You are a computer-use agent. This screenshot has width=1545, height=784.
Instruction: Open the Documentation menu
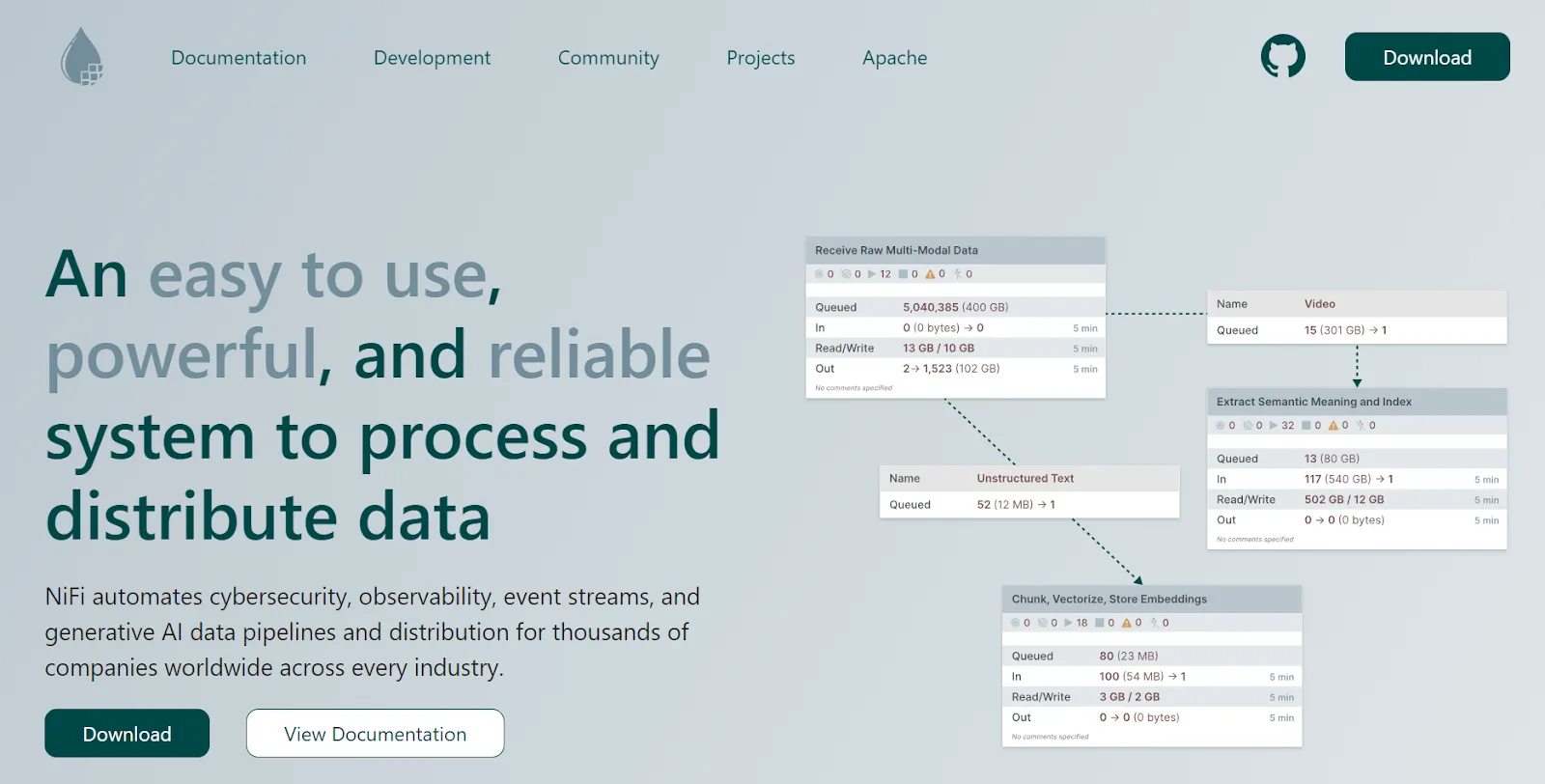click(239, 58)
